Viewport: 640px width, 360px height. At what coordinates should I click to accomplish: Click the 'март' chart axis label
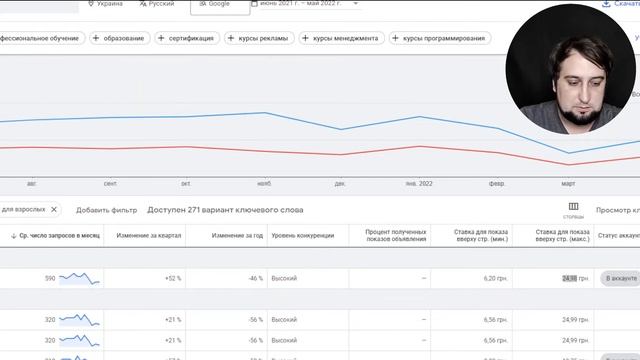pyautogui.click(x=568, y=184)
